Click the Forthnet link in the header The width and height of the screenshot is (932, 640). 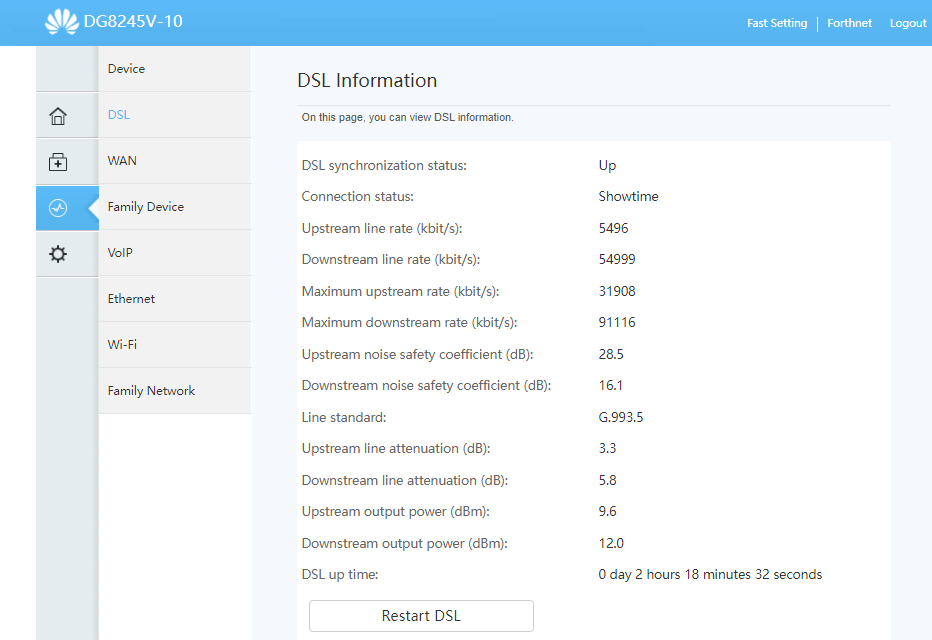point(849,23)
